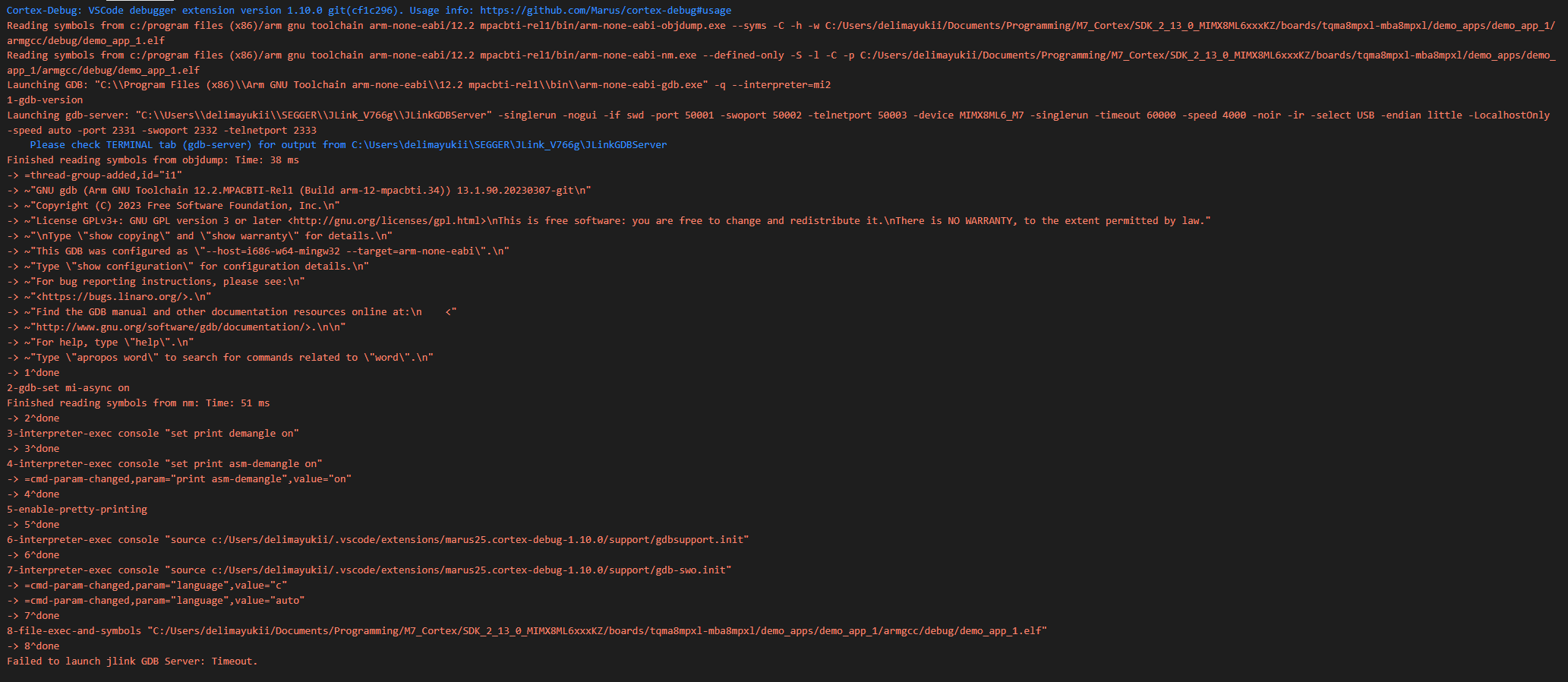The width and height of the screenshot is (1568, 682).
Task: Click the 'Please check TERMINAL tab (gdb-server)' line
Action: tap(349, 145)
